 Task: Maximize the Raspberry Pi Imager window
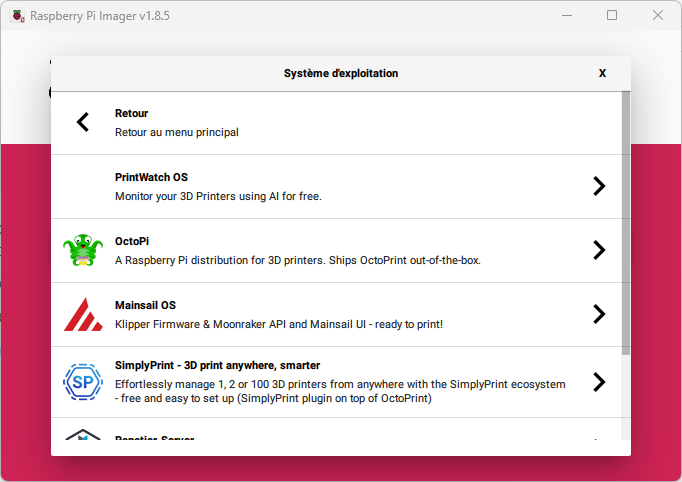(x=612, y=16)
